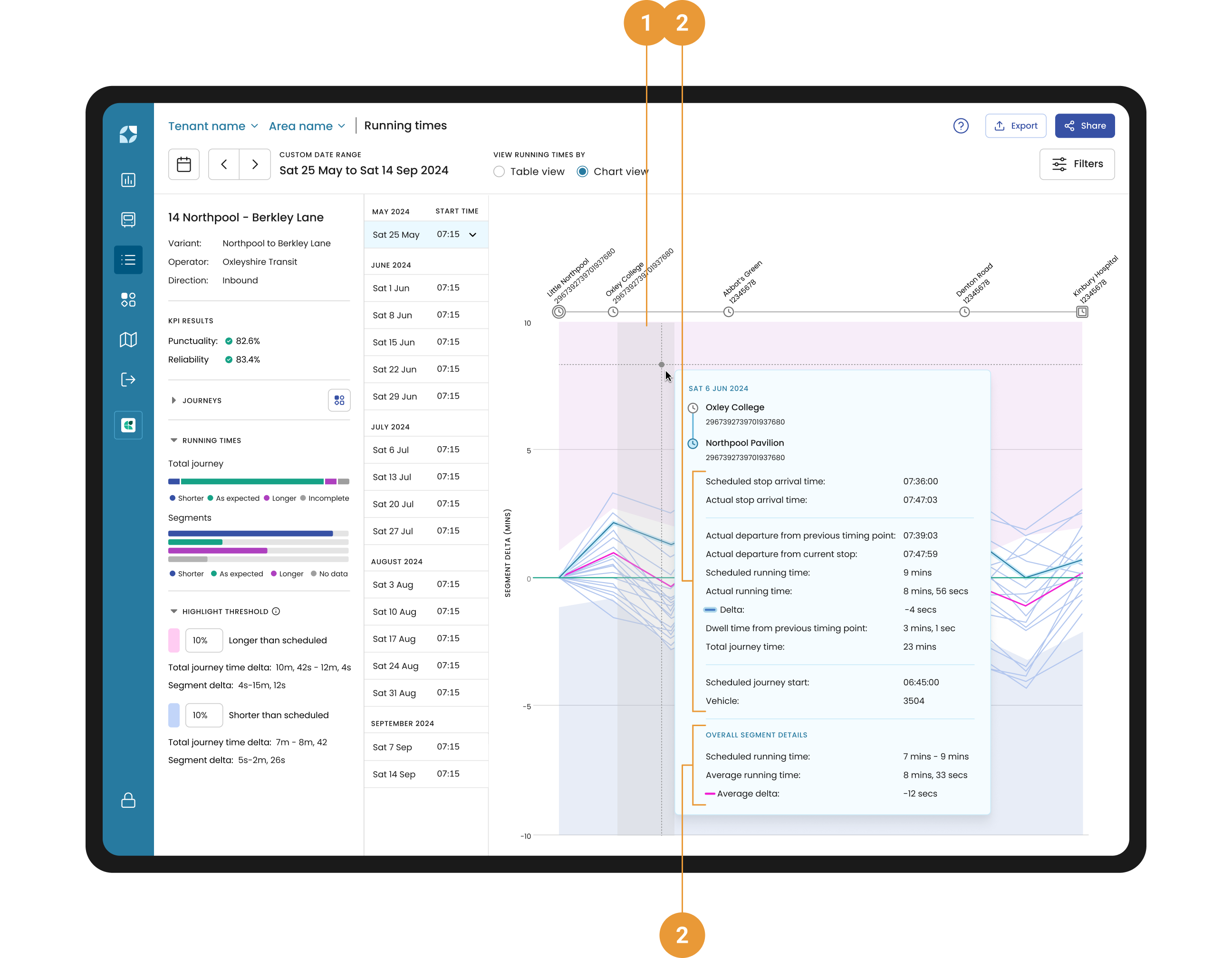Screen dimensions: 1232x958
Task: Open the chart report sidebar icon
Action: click(x=128, y=180)
